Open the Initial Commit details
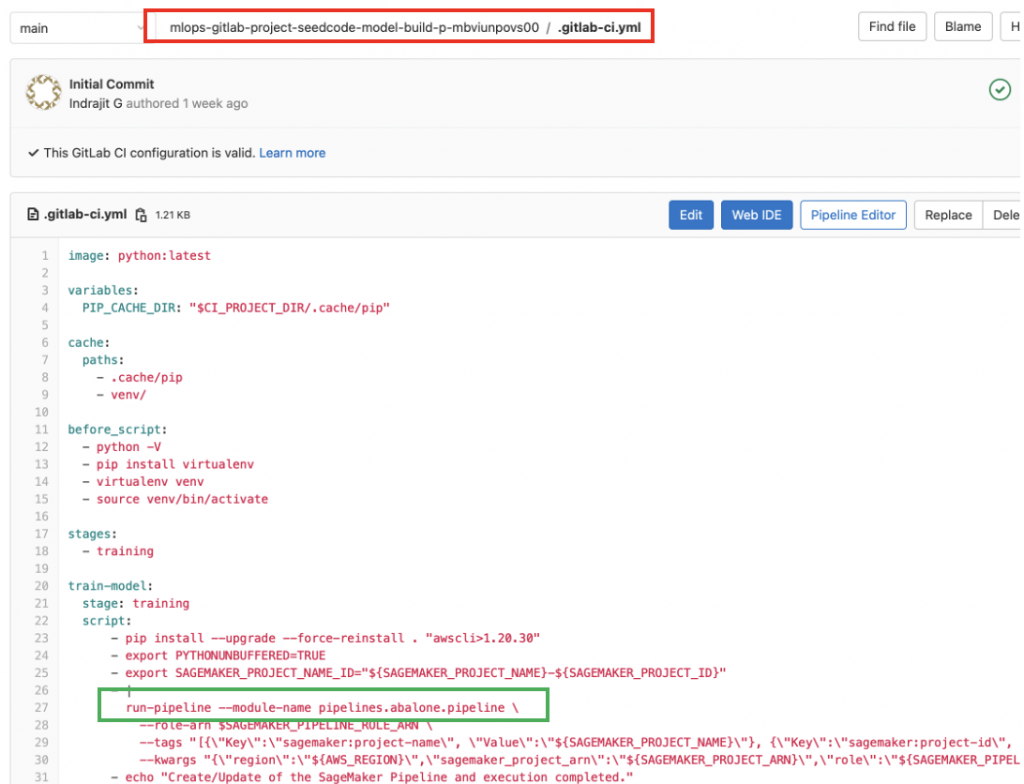 pos(111,84)
